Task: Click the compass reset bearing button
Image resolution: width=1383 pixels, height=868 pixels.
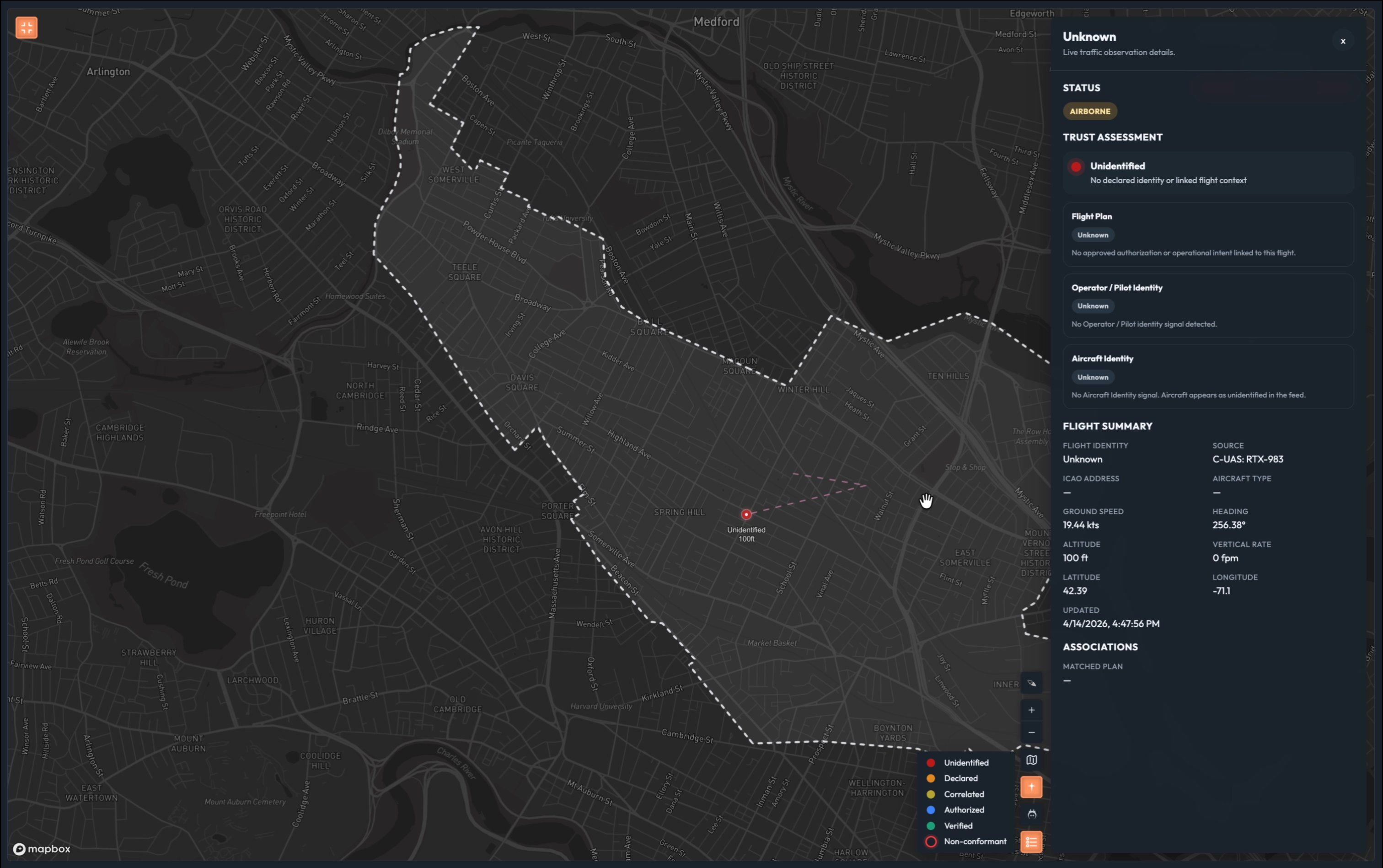Action: click(x=1031, y=683)
